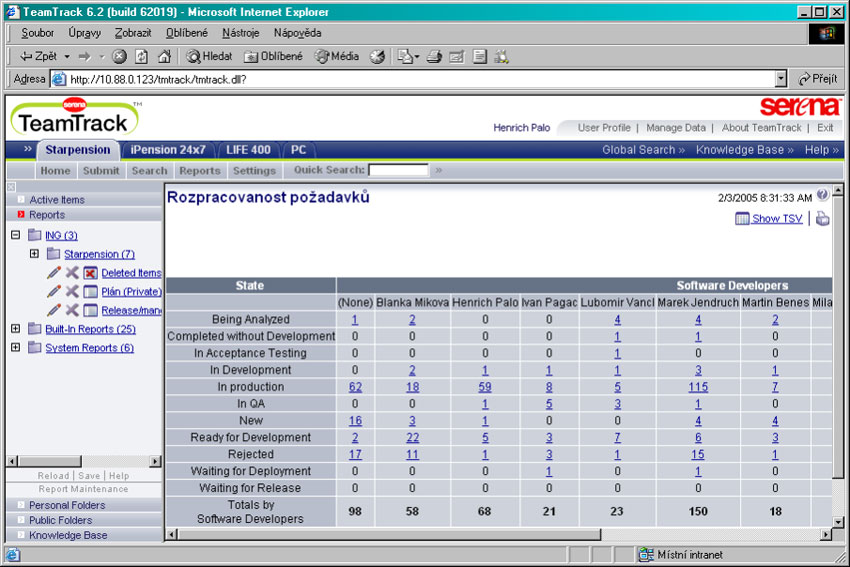Switch to the iPension 24x7 tab
Screen dimensions: 850x567
pos(168,150)
